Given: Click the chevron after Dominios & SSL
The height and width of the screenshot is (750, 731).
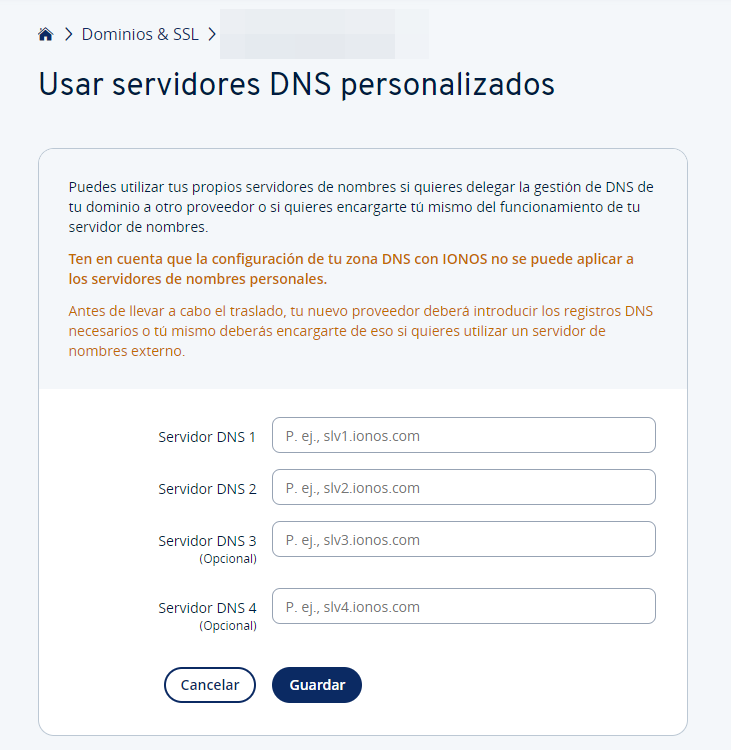Looking at the screenshot, I should [x=211, y=34].
